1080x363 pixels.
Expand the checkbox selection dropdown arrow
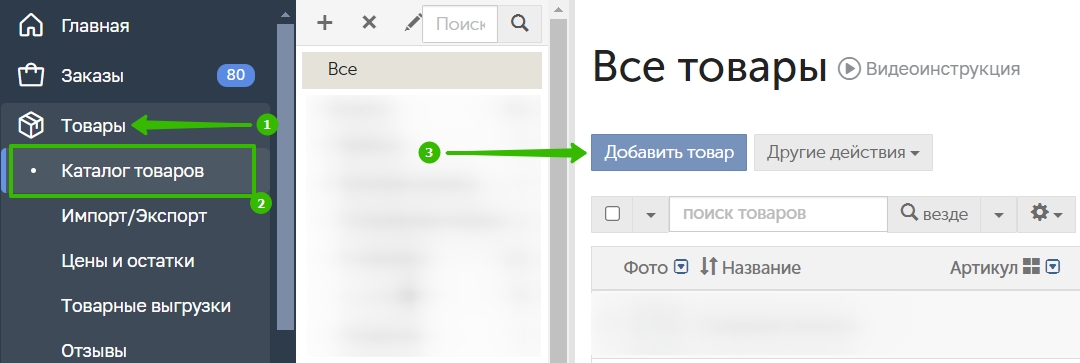coord(651,214)
